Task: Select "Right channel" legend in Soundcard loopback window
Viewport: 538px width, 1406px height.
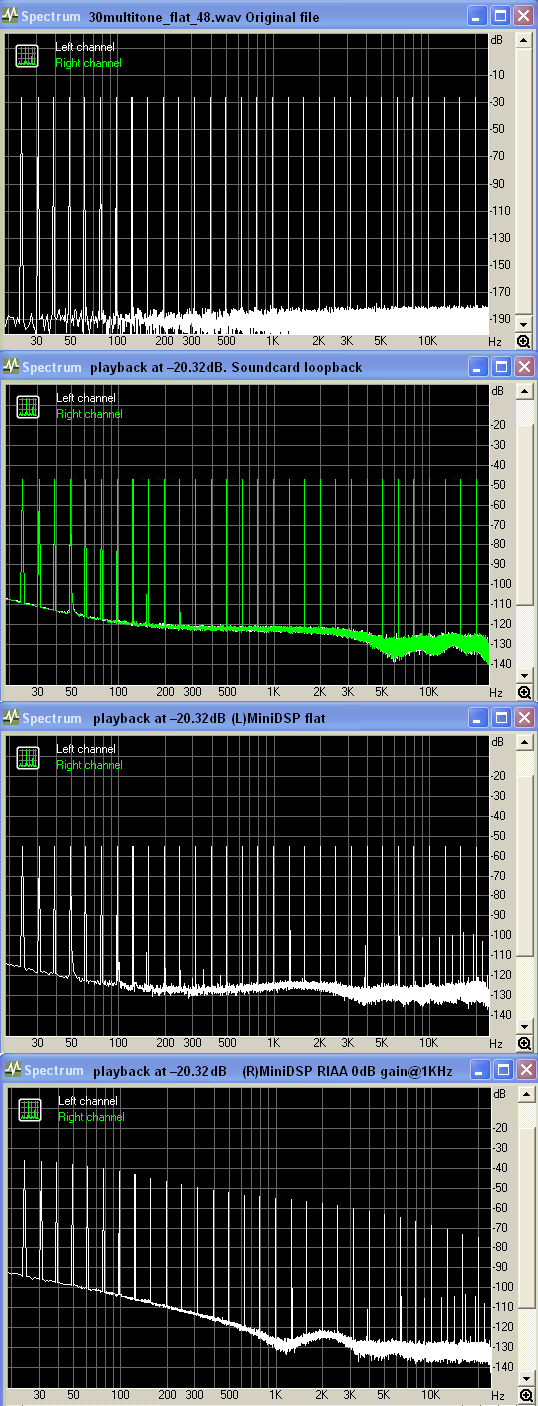Action: click(88, 414)
